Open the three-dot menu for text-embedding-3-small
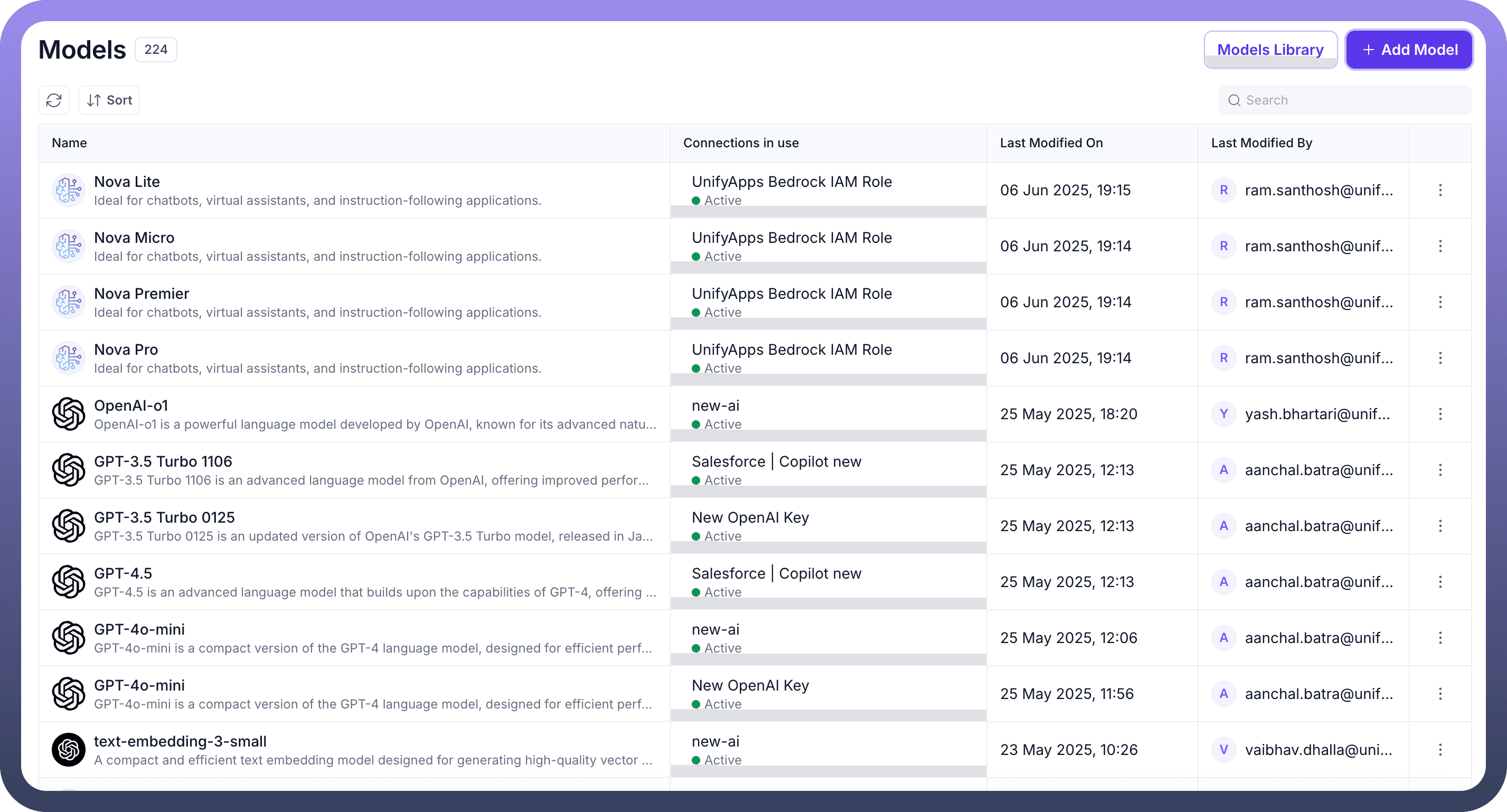1507x812 pixels. click(x=1440, y=749)
